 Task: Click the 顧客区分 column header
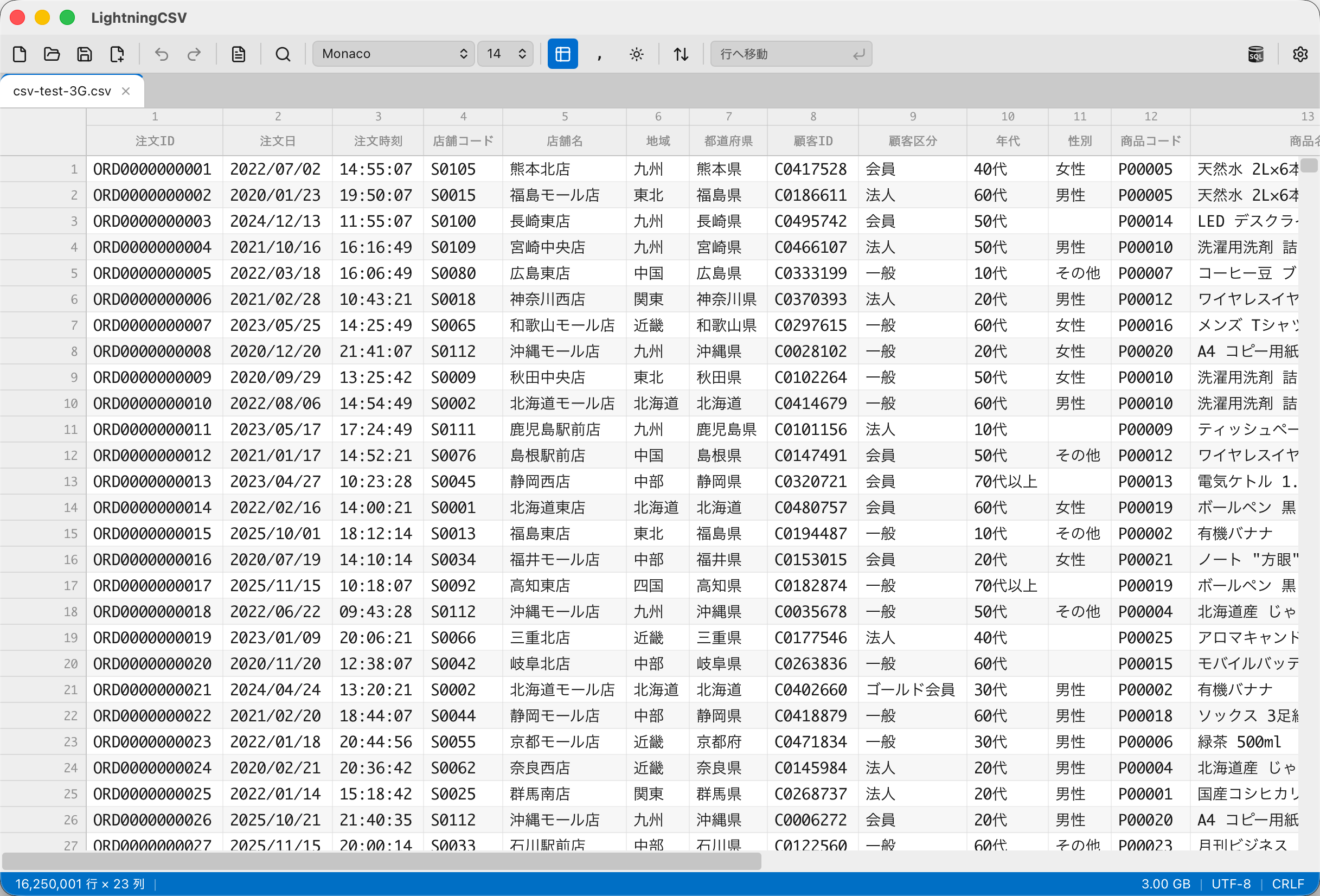(x=913, y=141)
